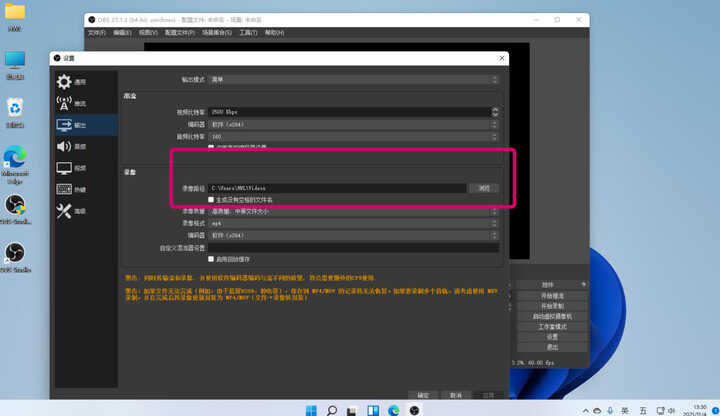Enable generate file name without spaces checkbox
720x416 pixels.
[x=211, y=200]
